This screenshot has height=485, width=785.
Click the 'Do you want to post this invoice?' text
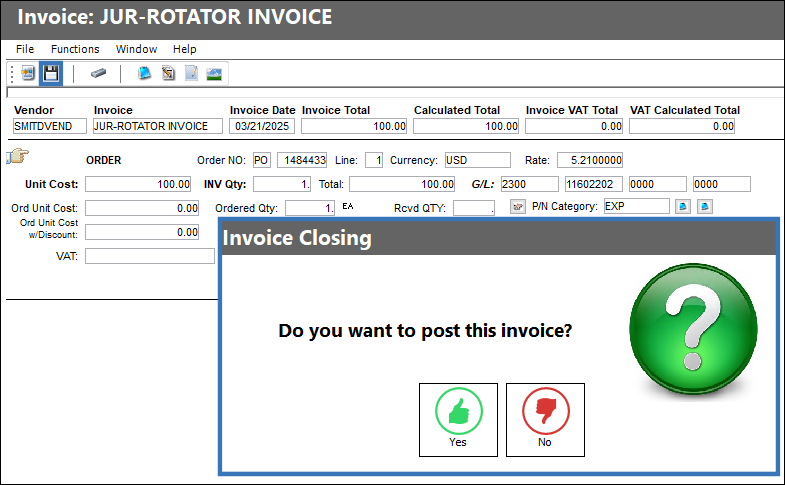[425, 331]
